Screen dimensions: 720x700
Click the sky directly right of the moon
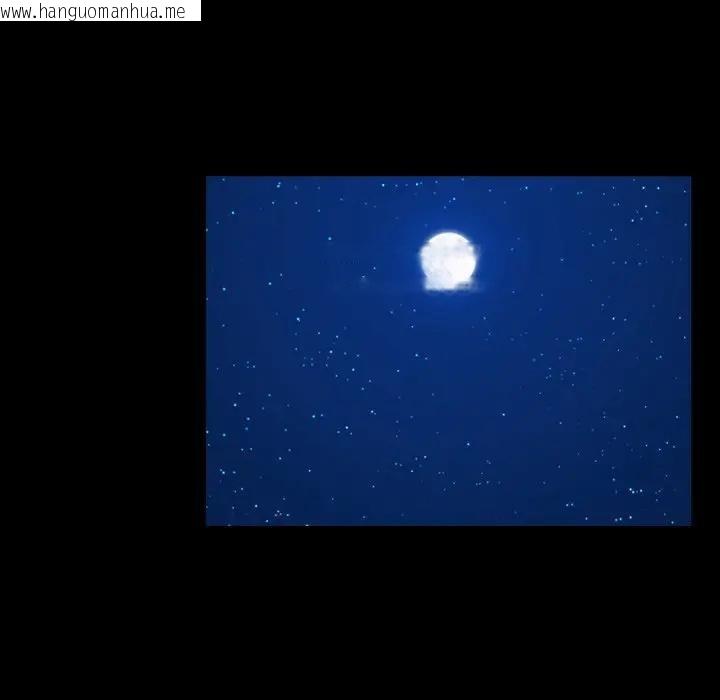520,258
